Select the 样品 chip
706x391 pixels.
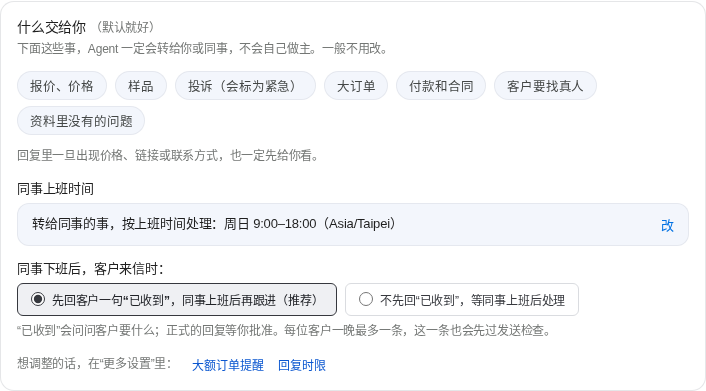click(x=141, y=86)
